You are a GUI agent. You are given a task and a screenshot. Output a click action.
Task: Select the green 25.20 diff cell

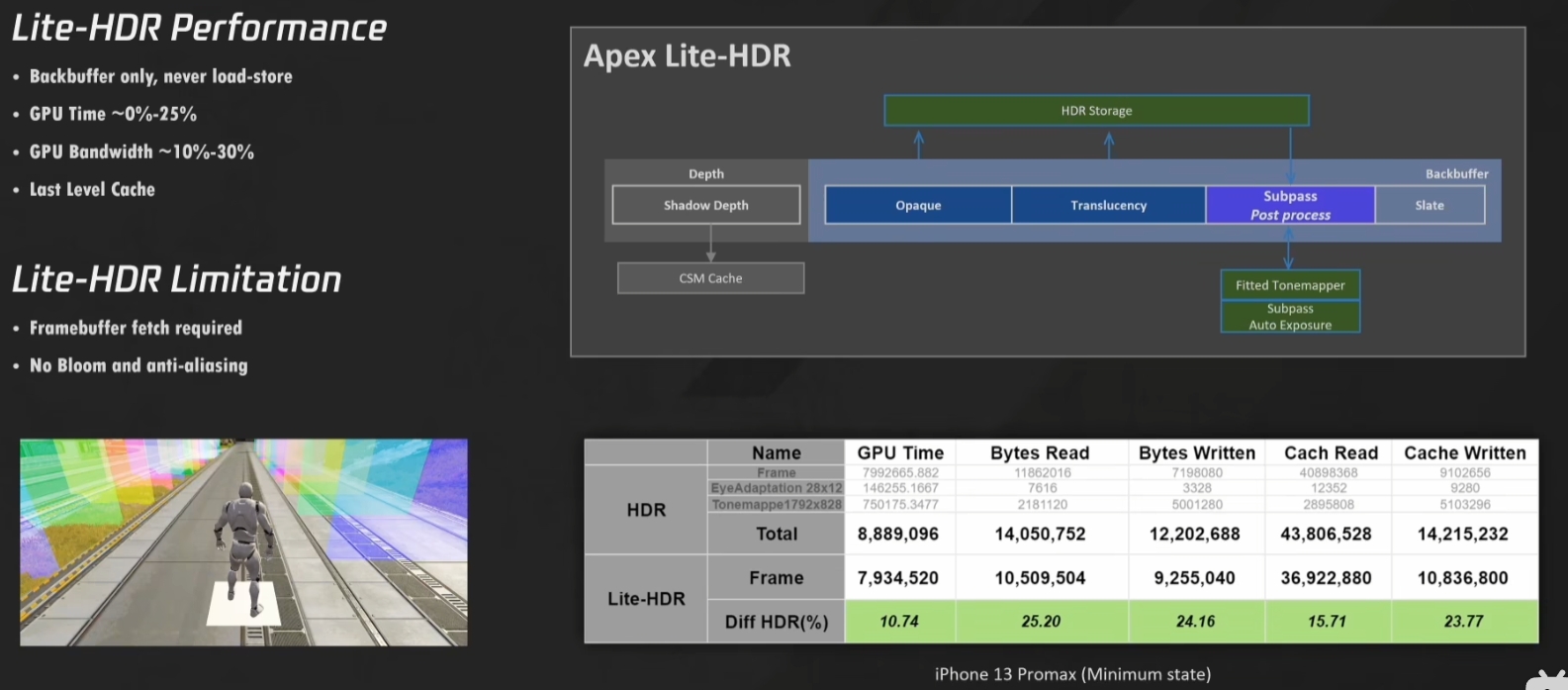point(1041,622)
